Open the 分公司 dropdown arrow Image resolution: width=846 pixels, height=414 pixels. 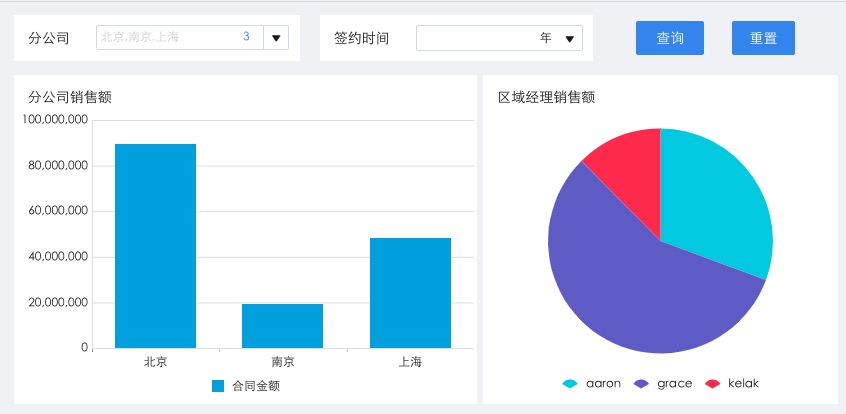pos(276,38)
